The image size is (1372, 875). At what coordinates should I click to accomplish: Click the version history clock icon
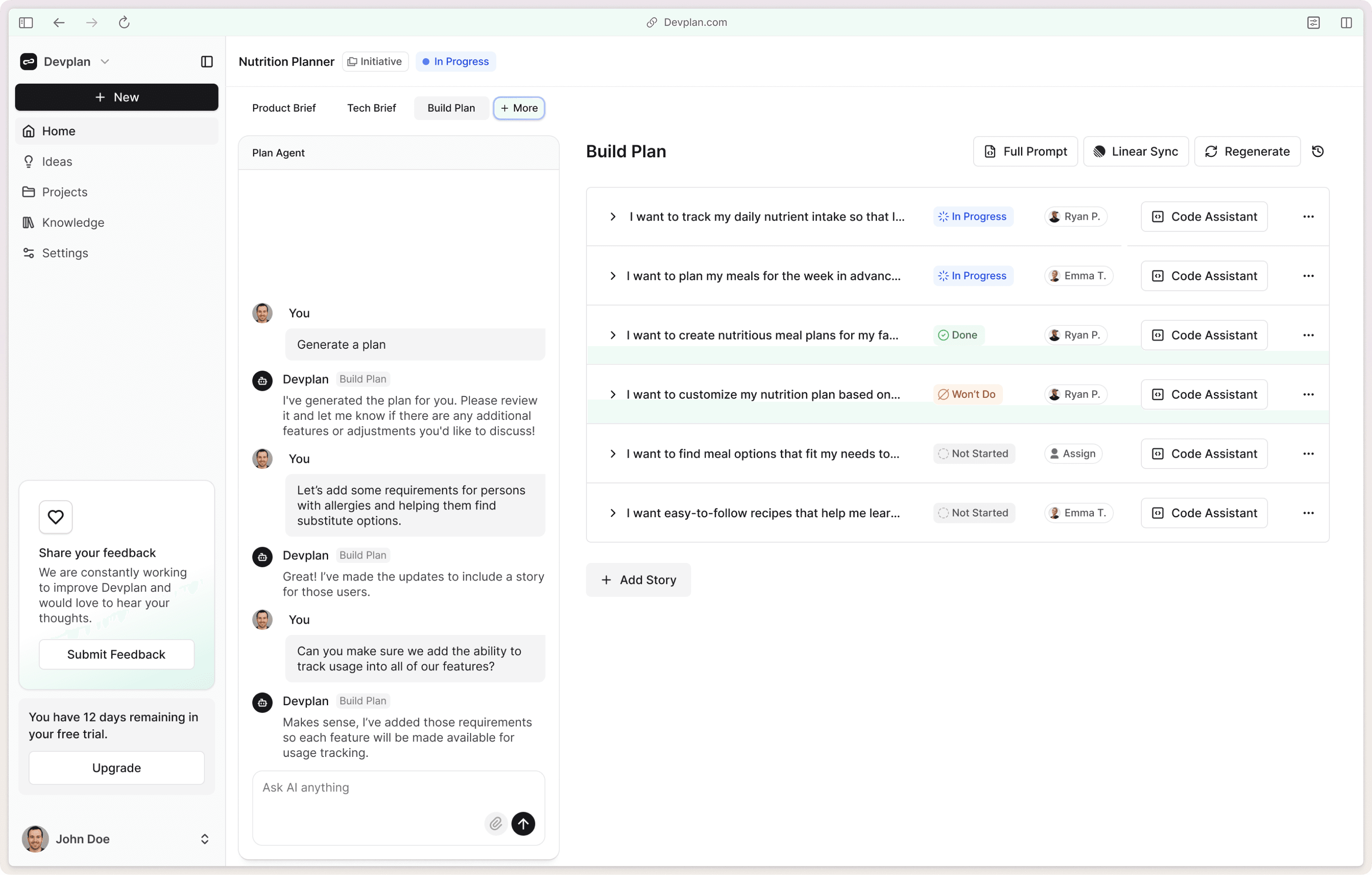click(1317, 152)
